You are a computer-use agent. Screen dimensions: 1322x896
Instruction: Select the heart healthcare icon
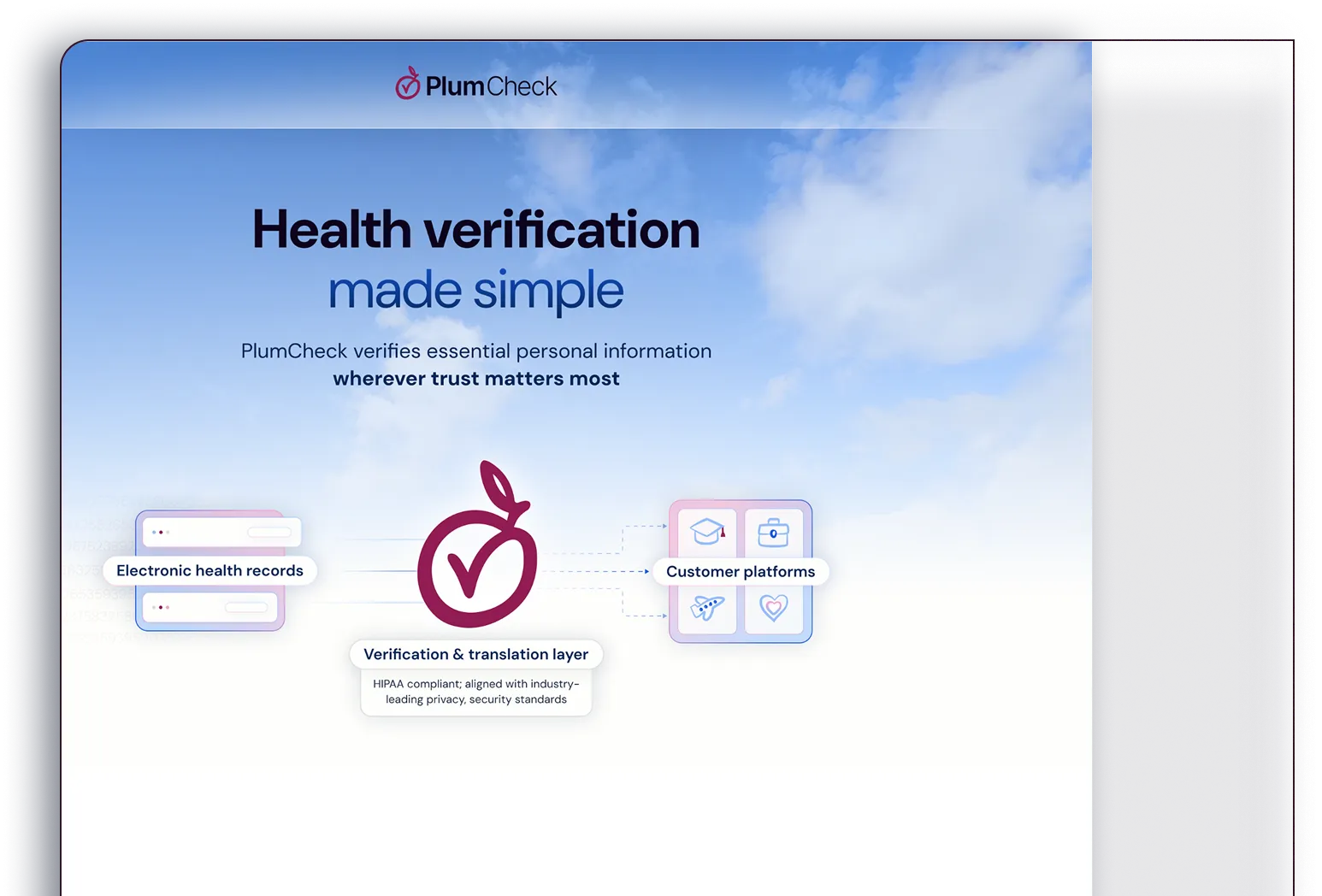pos(774,609)
